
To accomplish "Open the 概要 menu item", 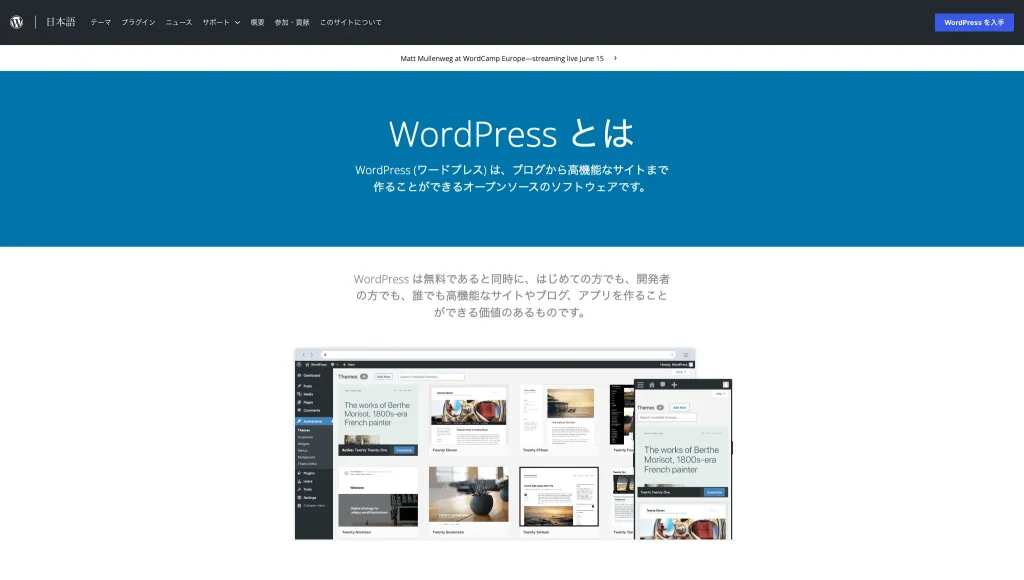I will click(257, 22).
